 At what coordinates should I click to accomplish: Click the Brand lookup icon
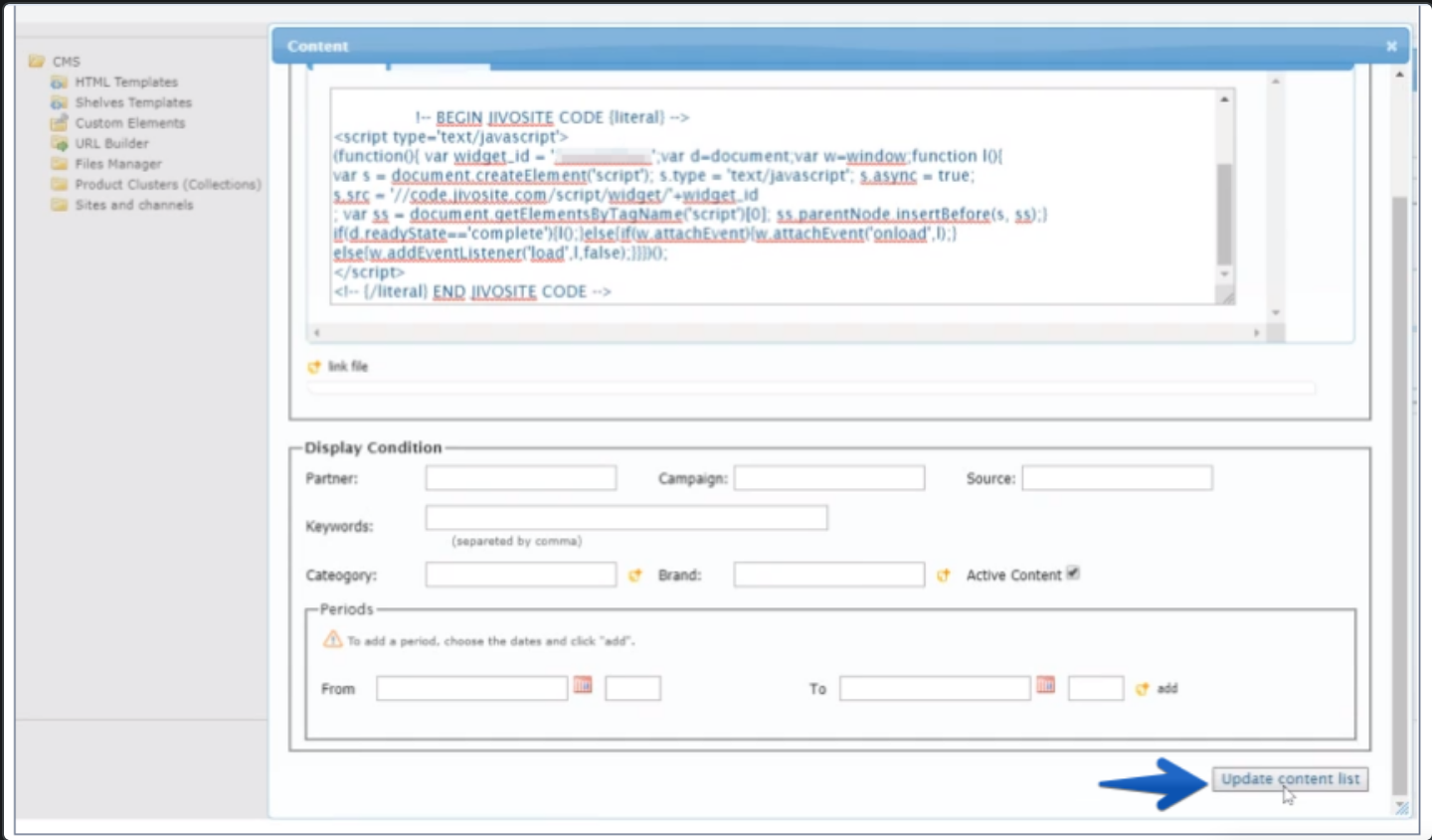pos(944,575)
